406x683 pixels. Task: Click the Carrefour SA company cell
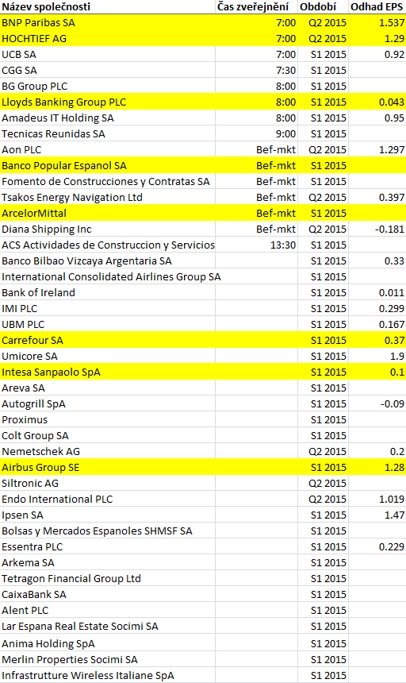click(108, 341)
